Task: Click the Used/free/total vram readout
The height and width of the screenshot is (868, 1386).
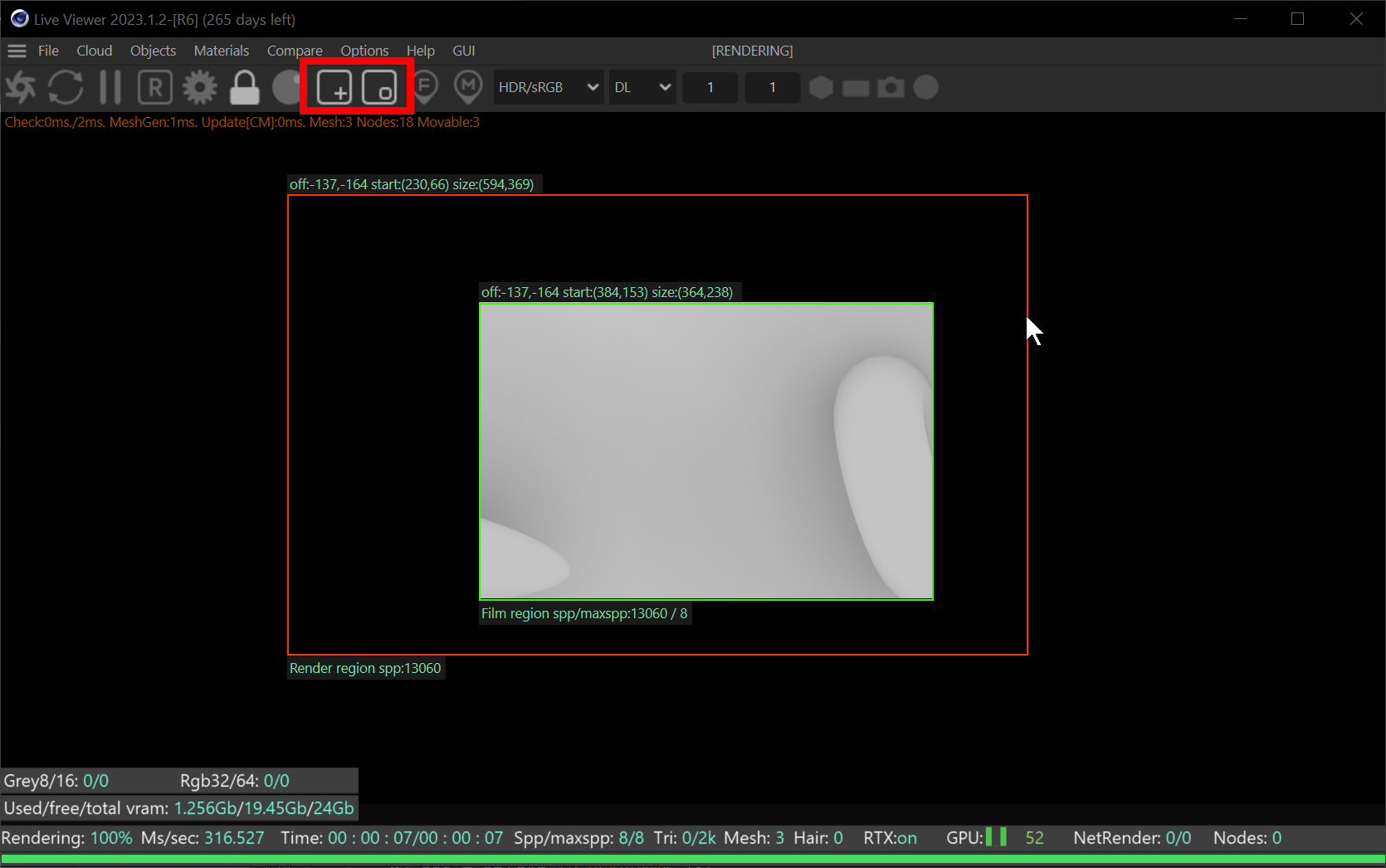Action: pyautogui.click(x=179, y=808)
